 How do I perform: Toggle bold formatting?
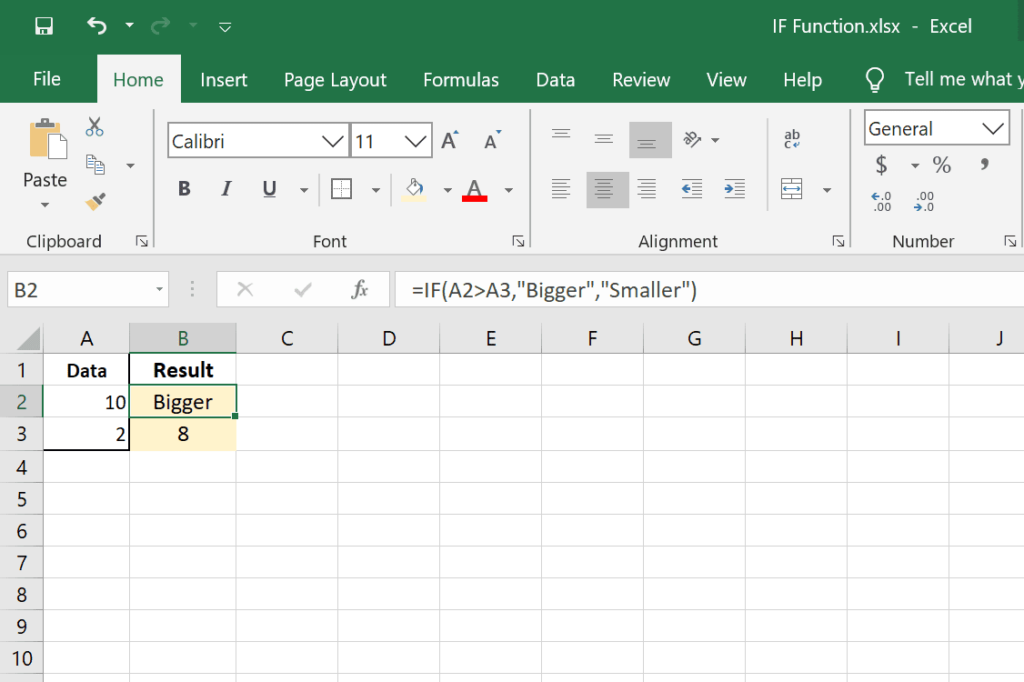tap(184, 189)
